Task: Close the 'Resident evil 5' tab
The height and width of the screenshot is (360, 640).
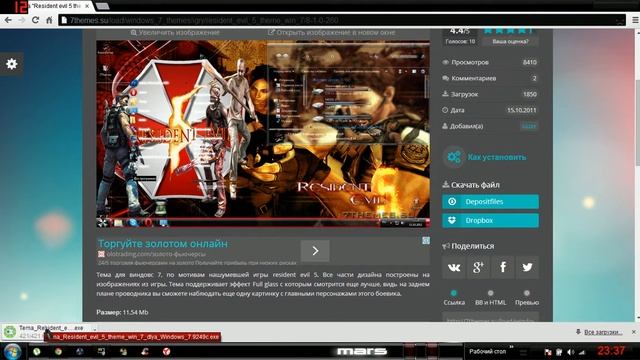Action: pos(87,6)
